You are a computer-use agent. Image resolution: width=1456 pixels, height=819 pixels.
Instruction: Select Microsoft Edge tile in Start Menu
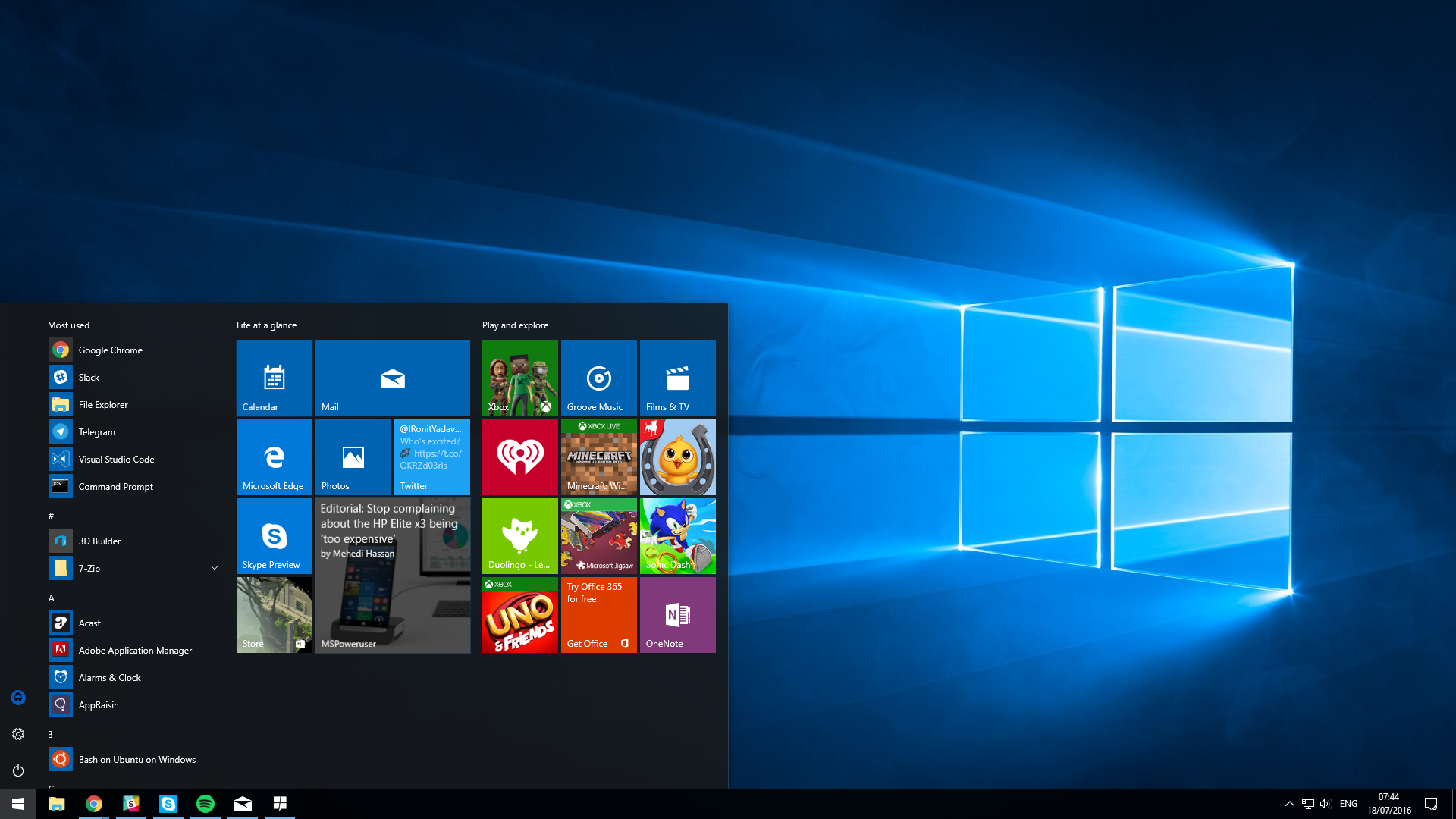275,457
